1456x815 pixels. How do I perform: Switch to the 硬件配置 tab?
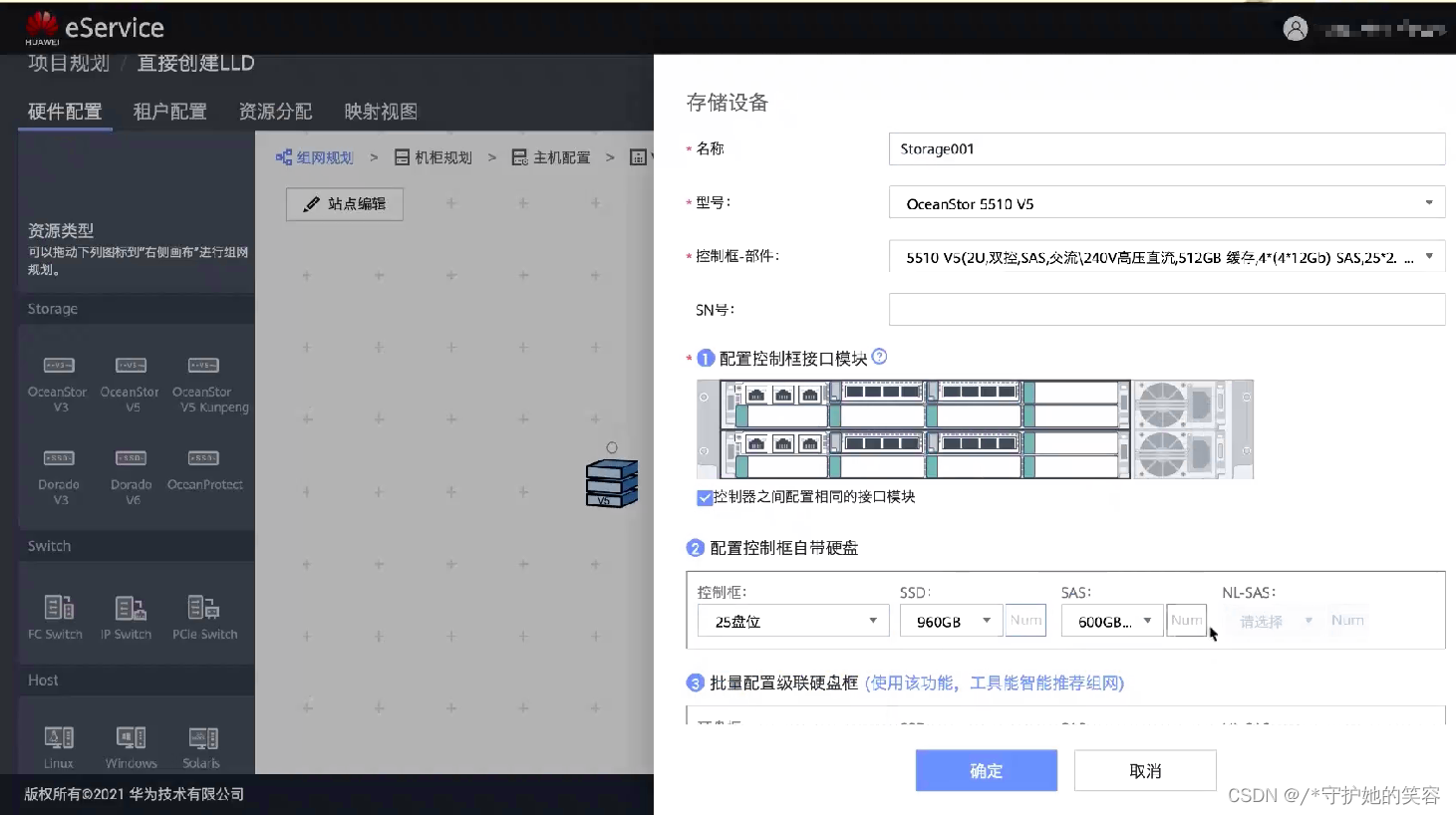[x=65, y=112]
